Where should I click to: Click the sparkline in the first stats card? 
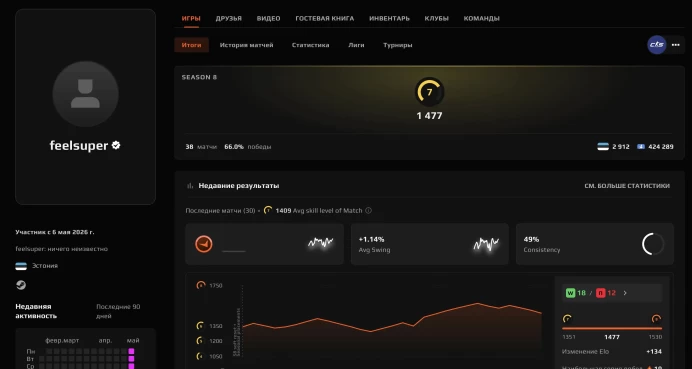click(320, 243)
